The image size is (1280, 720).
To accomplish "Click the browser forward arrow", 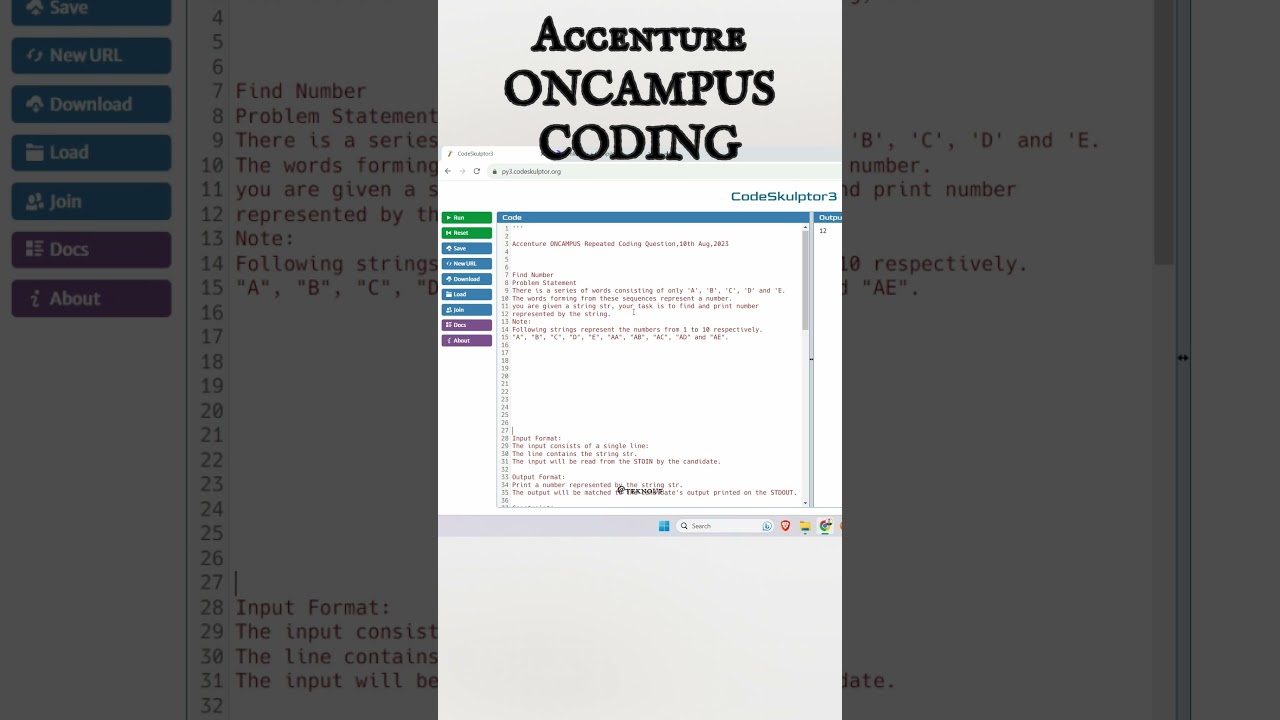I will pyautogui.click(x=462, y=171).
